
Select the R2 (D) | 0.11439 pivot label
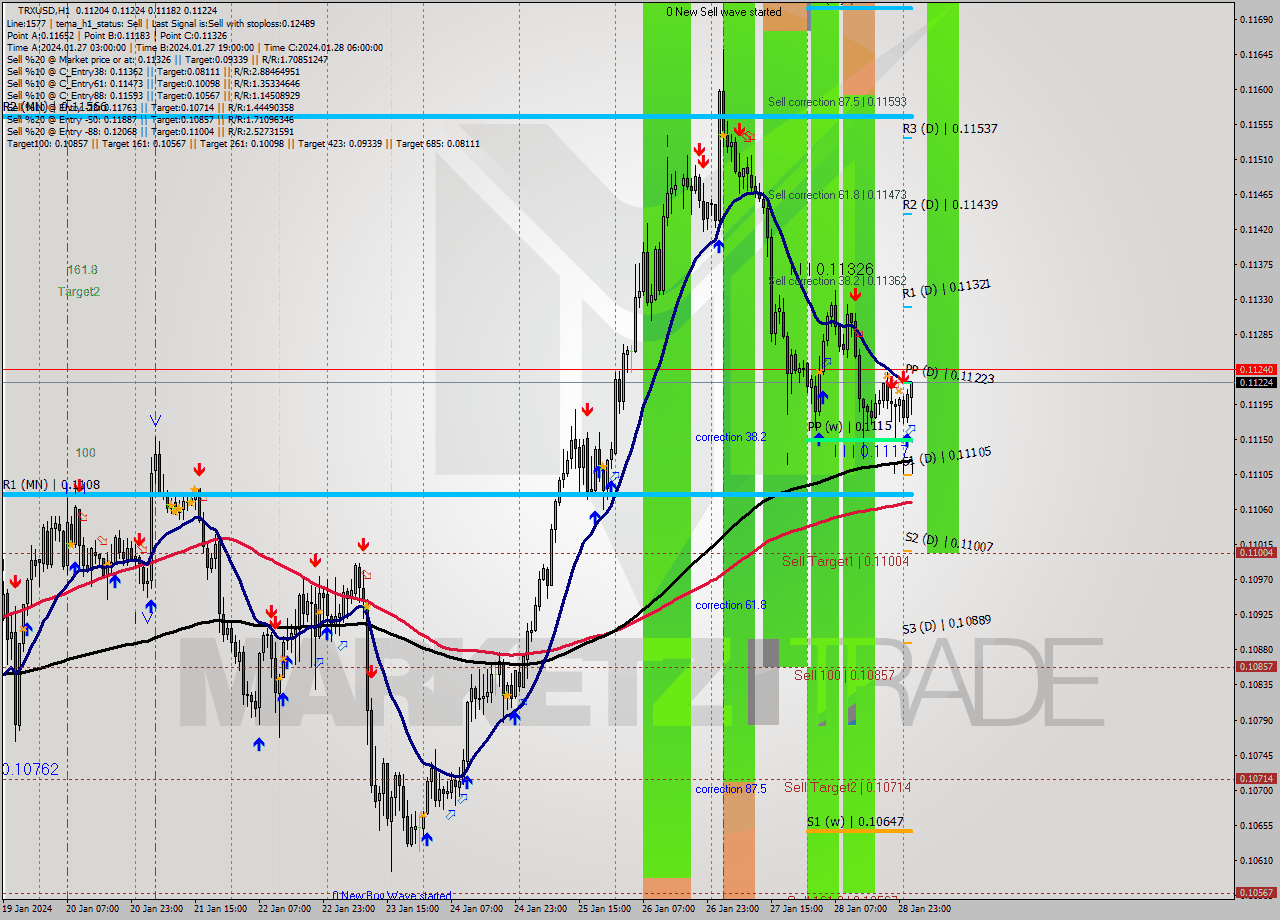click(x=950, y=205)
